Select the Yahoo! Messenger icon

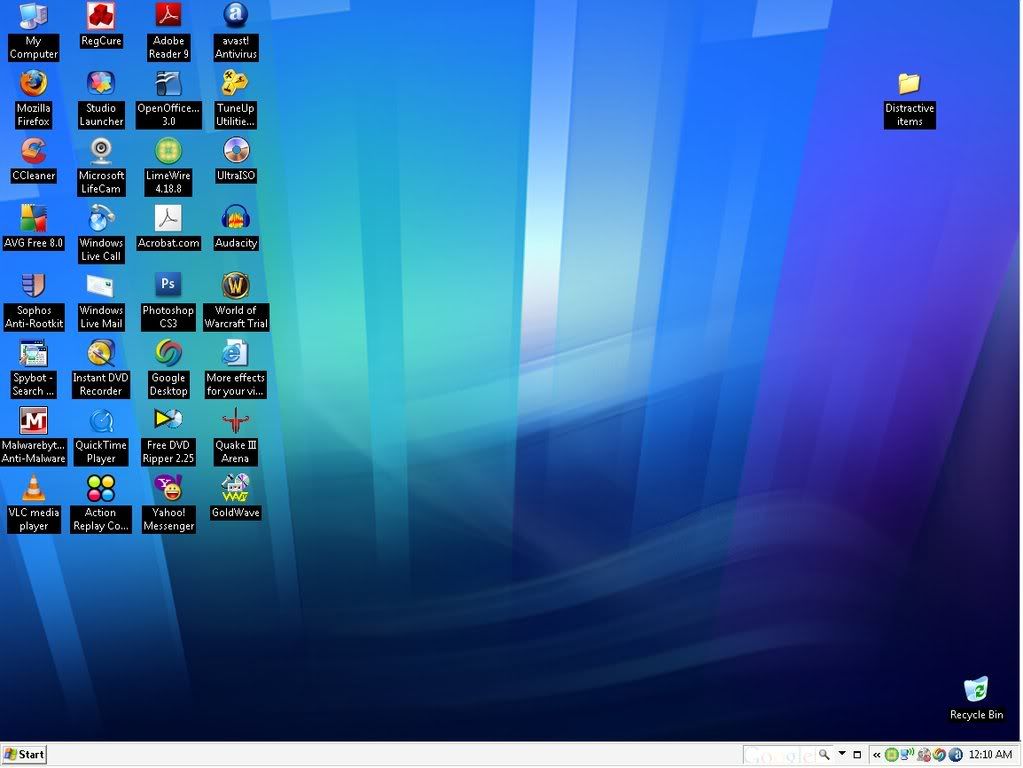coord(168,503)
